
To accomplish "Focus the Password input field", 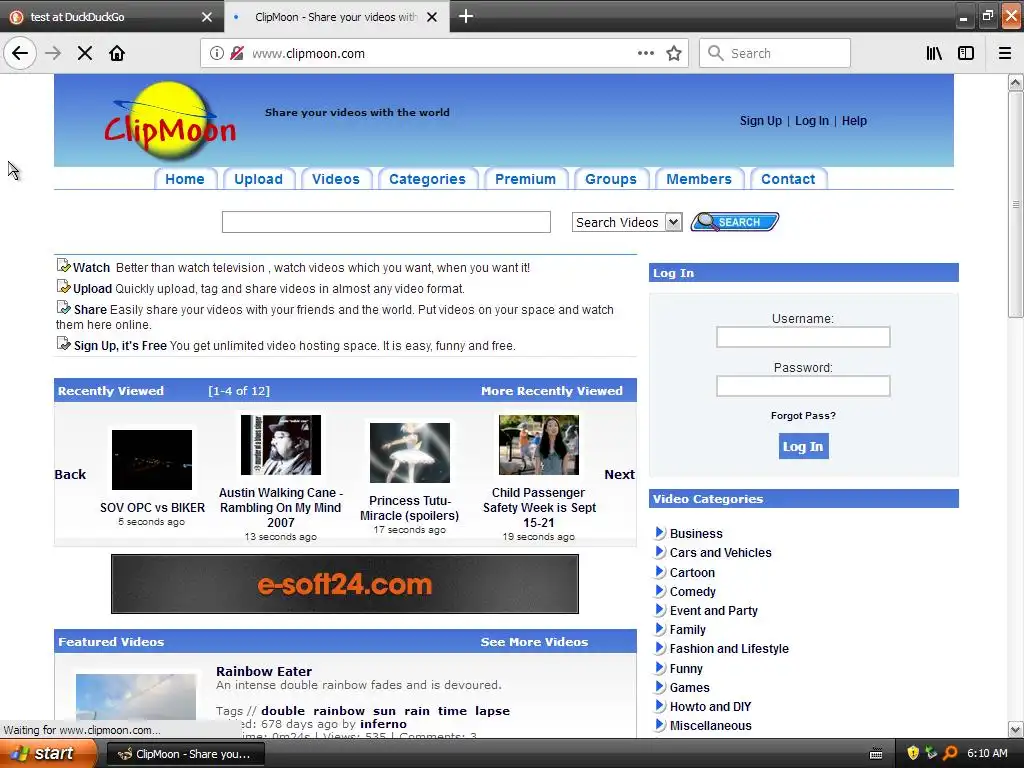I will (803, 386).
